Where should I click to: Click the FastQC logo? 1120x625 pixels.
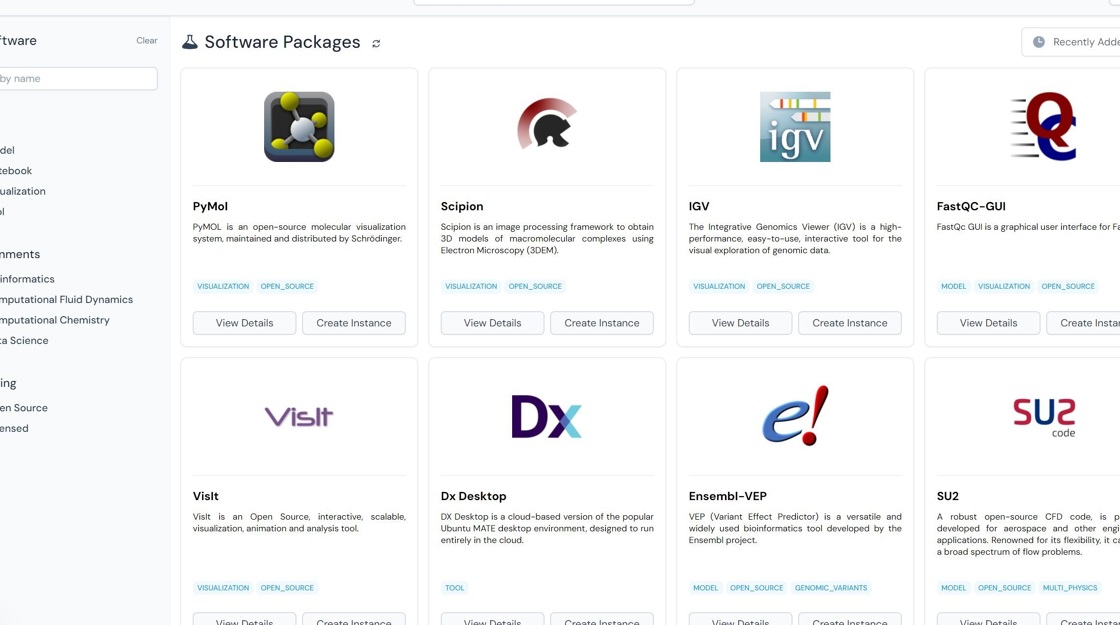1044,126
